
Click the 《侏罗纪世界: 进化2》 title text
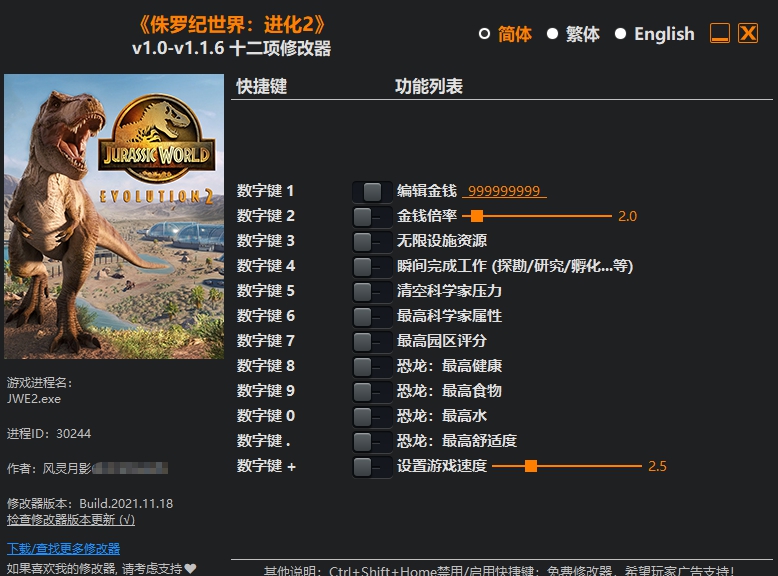(232, 24)
